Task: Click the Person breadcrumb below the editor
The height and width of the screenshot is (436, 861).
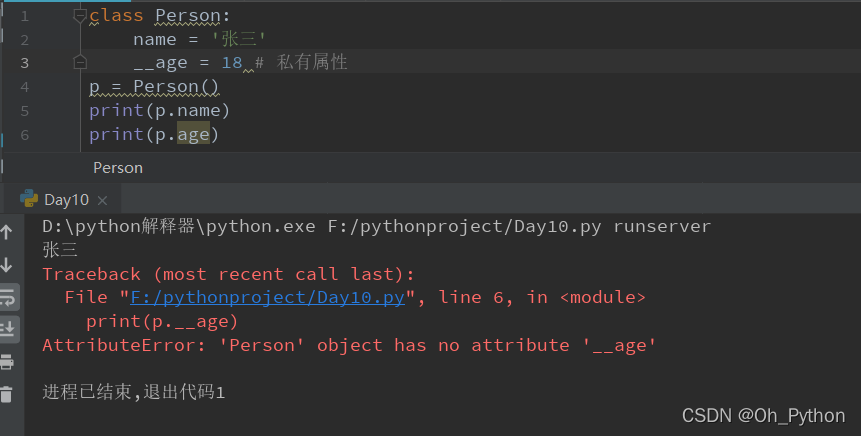Action: click(x=118, y=168)
